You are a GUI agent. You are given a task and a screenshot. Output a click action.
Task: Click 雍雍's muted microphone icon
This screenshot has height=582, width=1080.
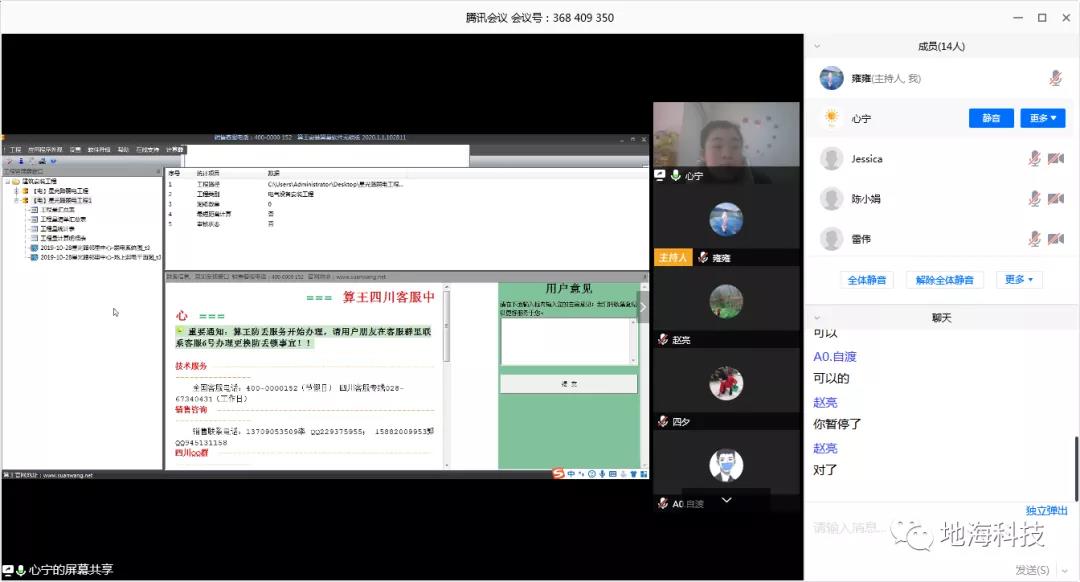[1055, 78]
